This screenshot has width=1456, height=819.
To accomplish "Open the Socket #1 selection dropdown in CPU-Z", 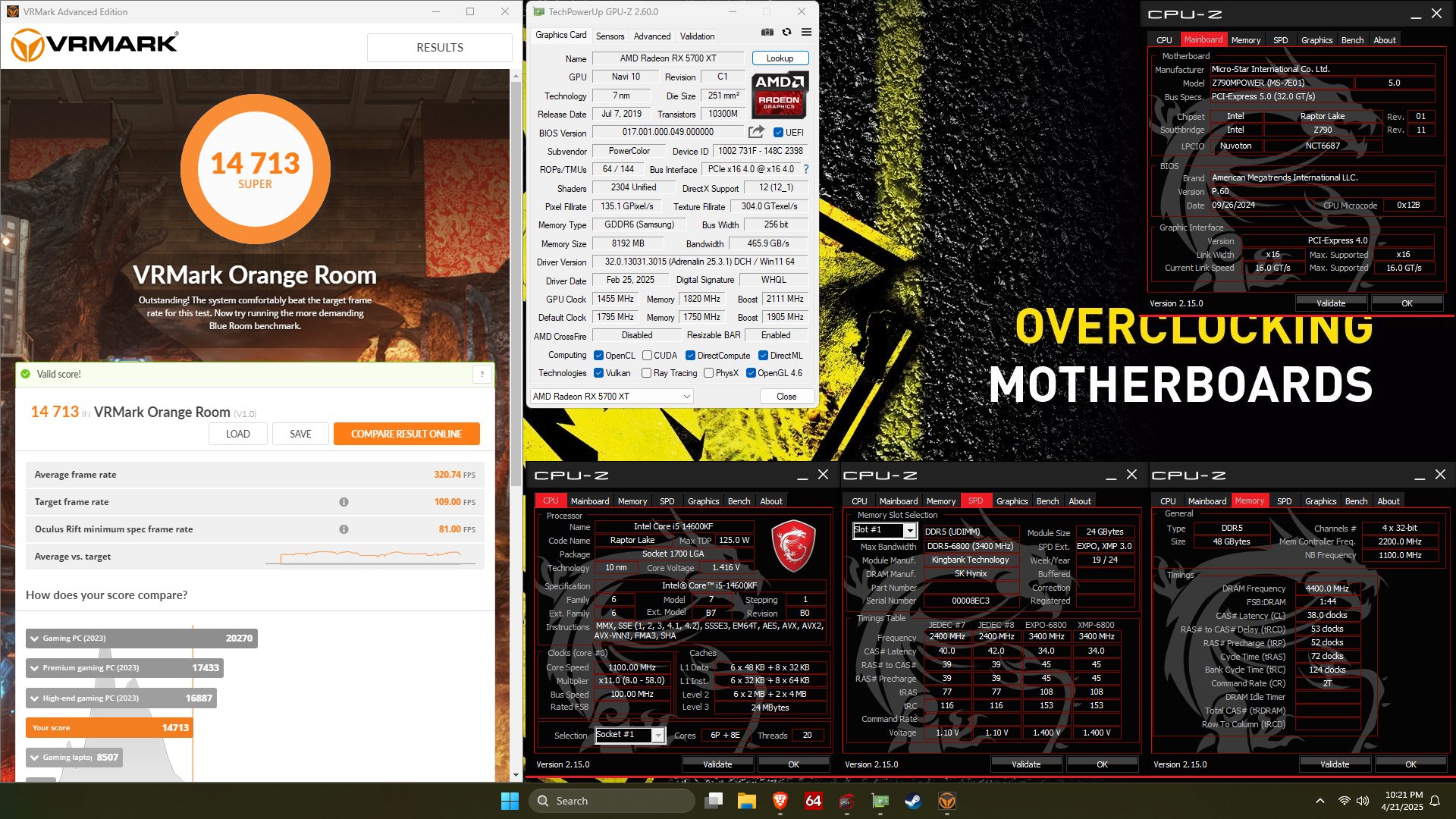I will point(629,735).
